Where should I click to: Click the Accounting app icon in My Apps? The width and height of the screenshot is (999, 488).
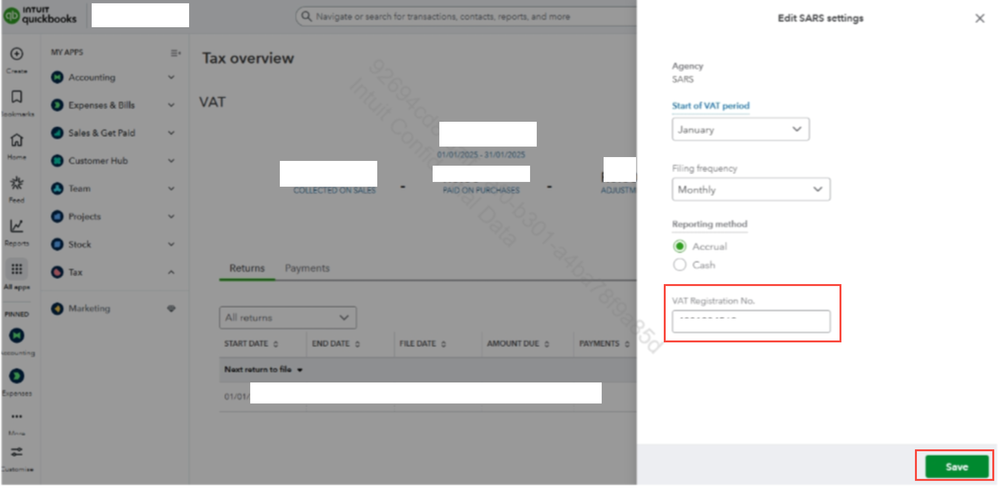click(x=57, y=77)
